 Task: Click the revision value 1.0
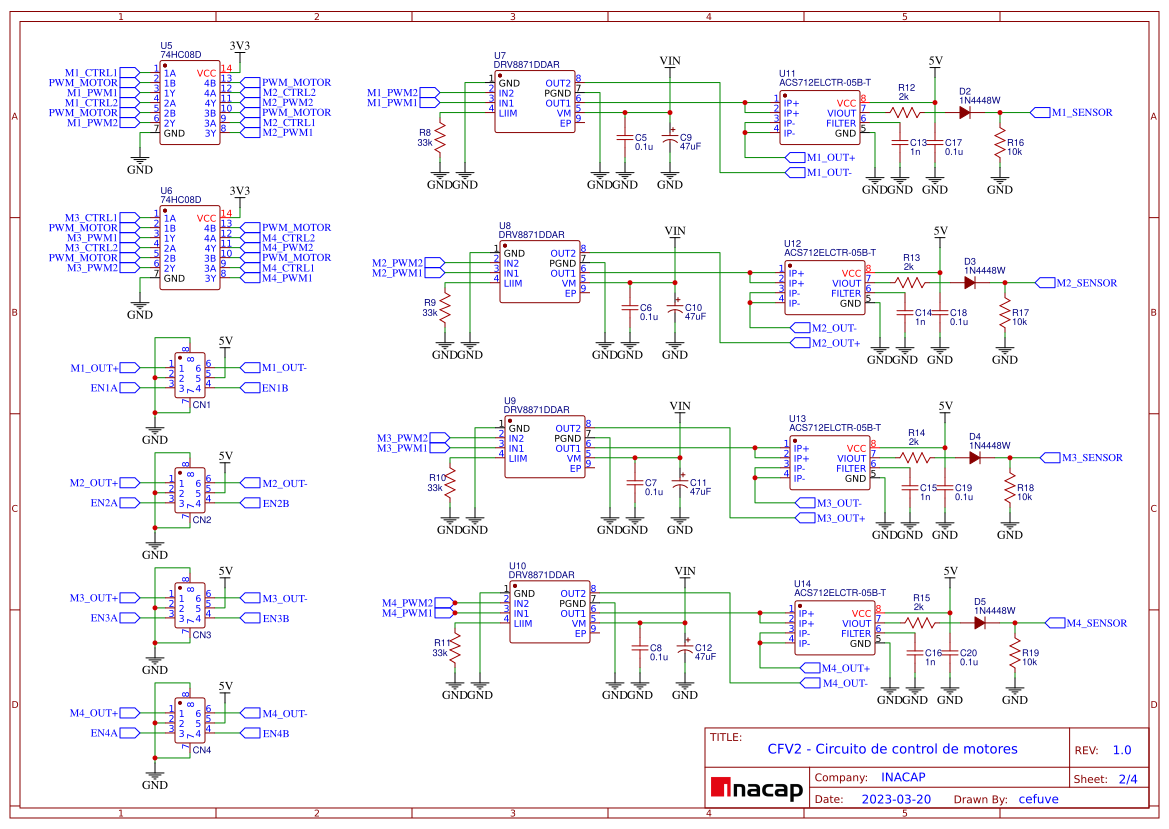[x=1121, y=748]
